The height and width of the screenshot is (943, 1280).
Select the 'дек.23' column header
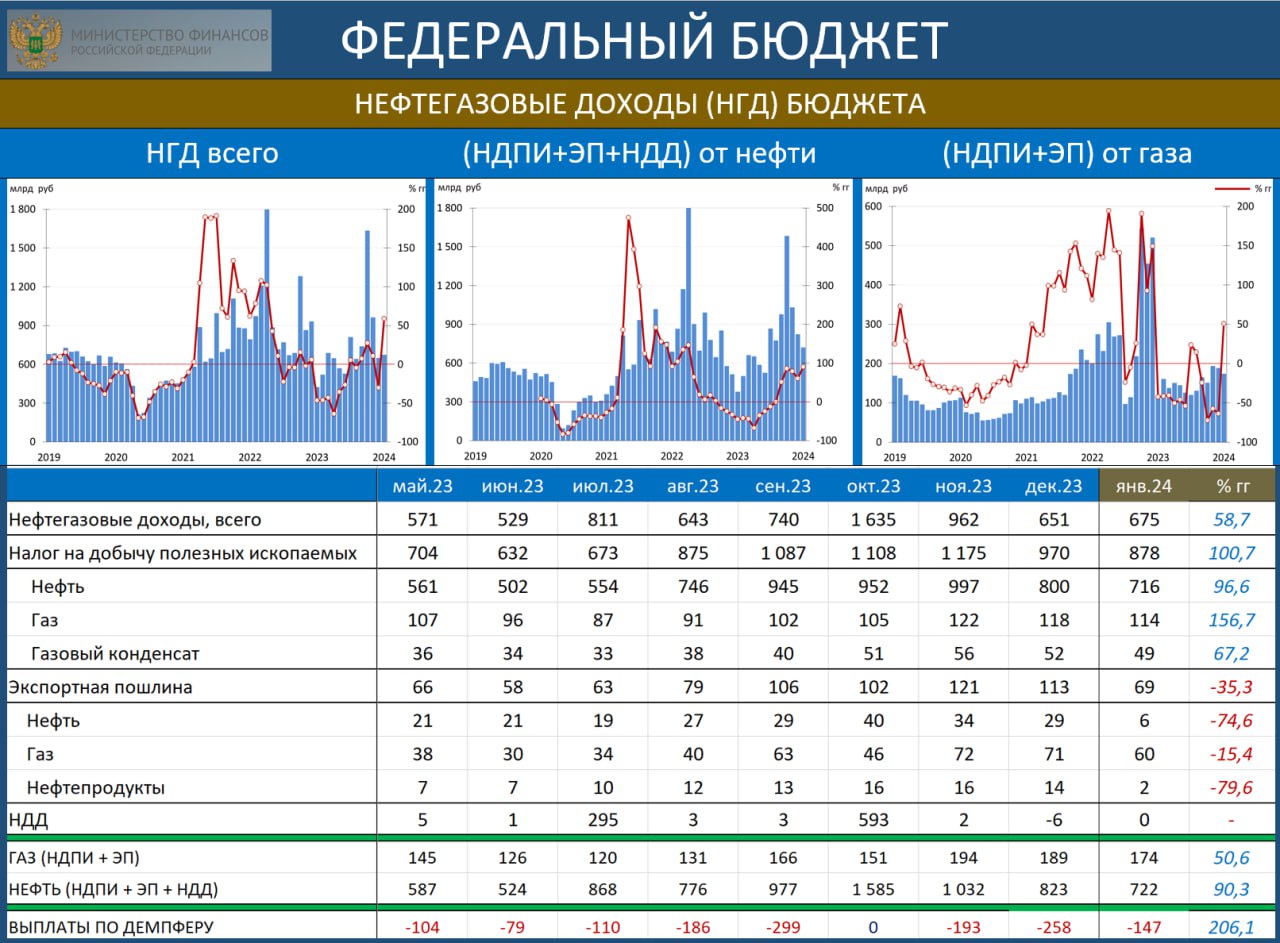coord(1054,486)
